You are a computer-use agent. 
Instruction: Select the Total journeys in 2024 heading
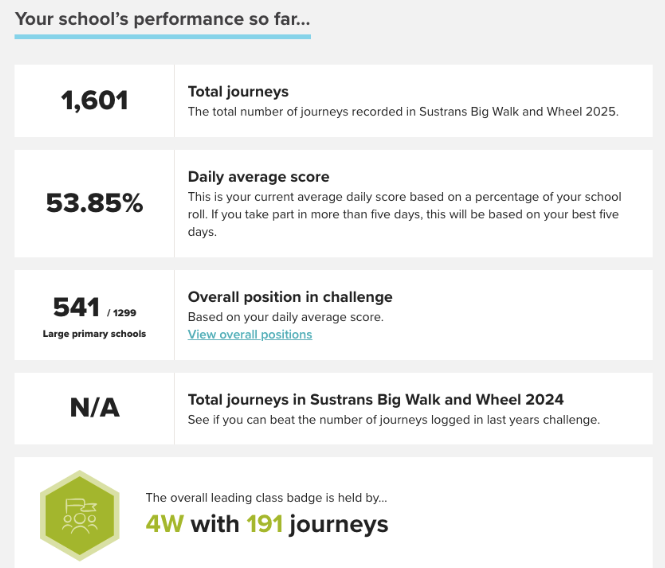(x=376, y=400)
